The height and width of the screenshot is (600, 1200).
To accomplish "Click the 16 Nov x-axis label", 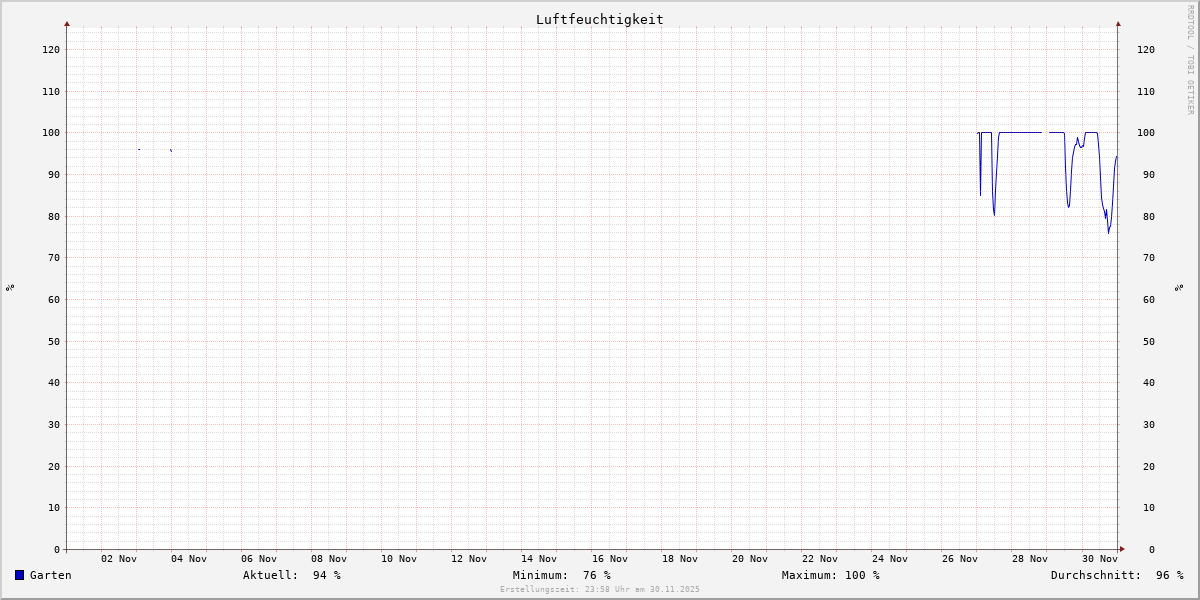I will point(610,558).
